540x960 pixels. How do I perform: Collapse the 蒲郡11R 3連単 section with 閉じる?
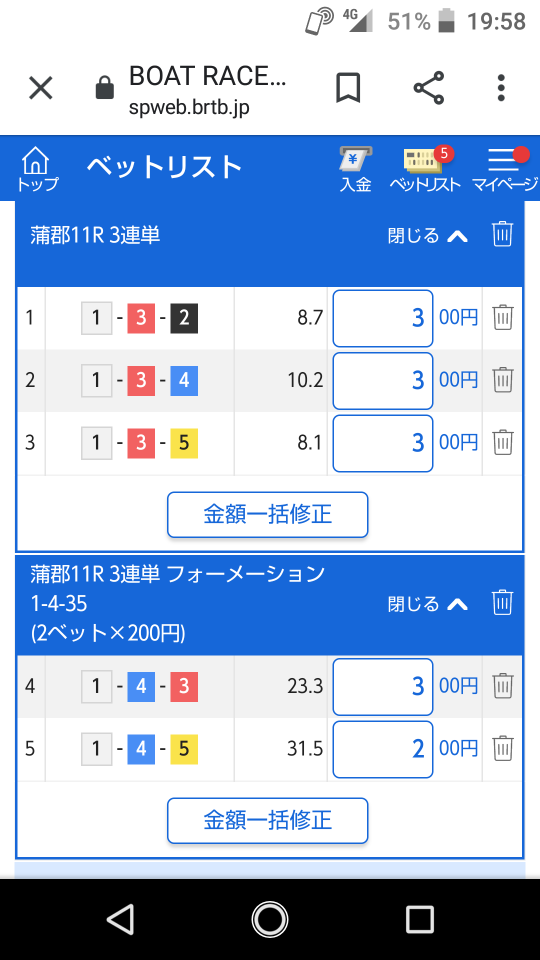[428, 235]
